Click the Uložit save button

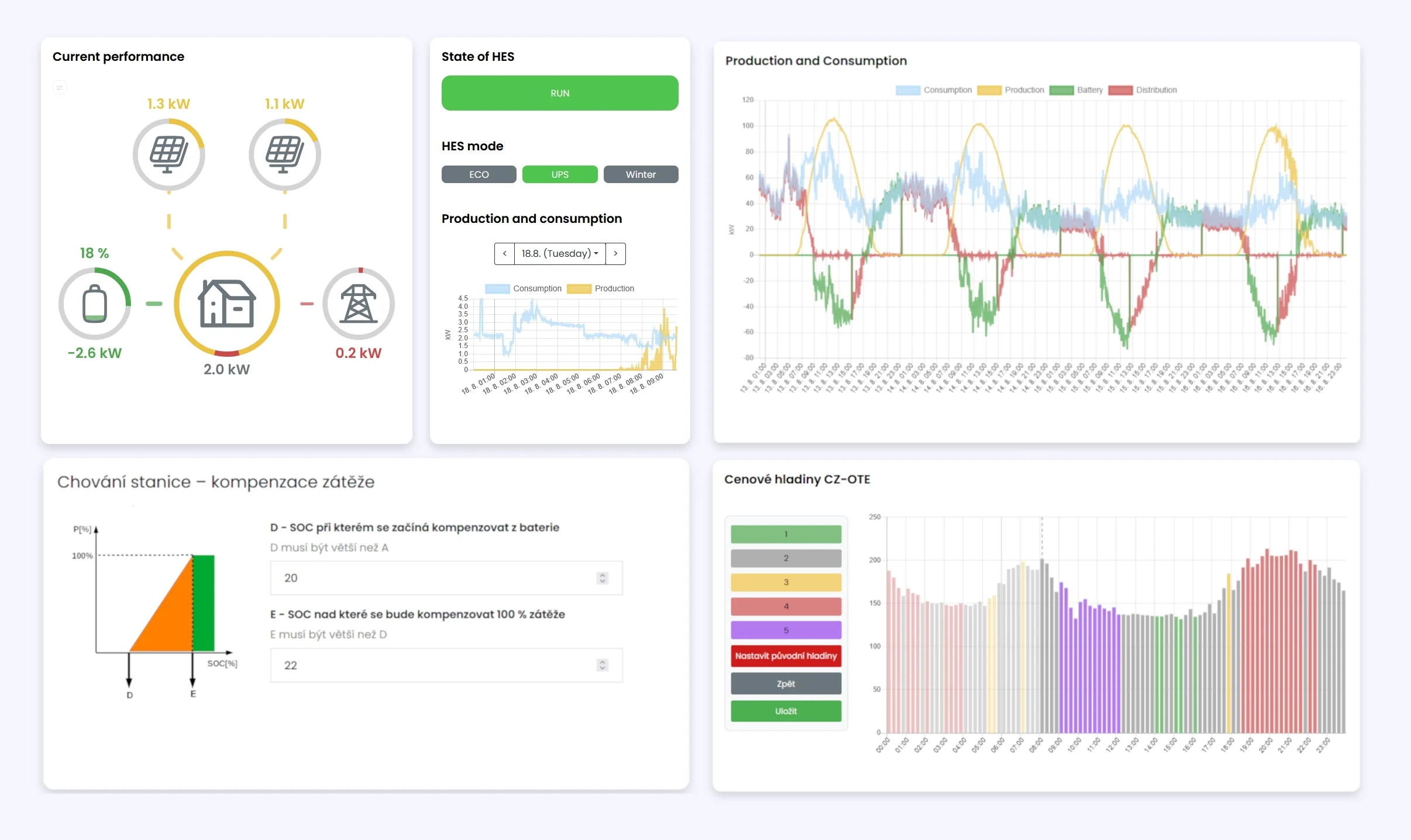pyautogui.click(x=786, y=711)
